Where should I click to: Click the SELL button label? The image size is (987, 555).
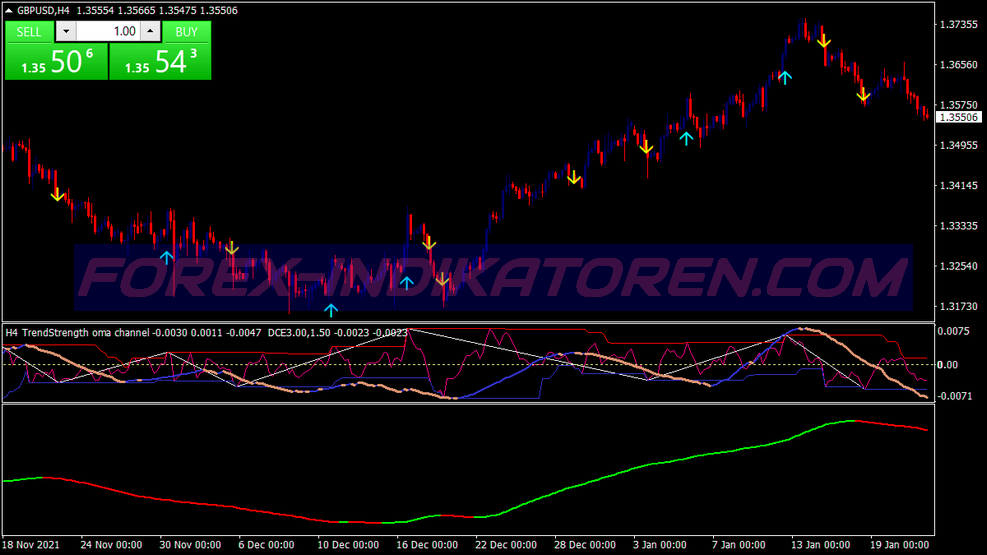tap(29, 31)
